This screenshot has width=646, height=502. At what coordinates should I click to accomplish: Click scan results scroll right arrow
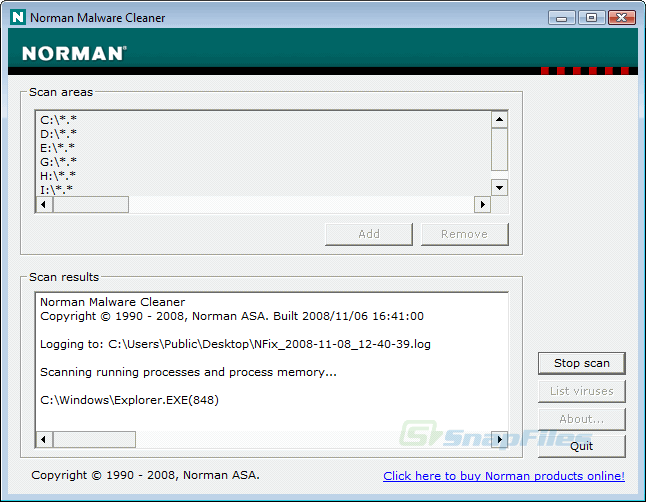[x=499, y=439]
